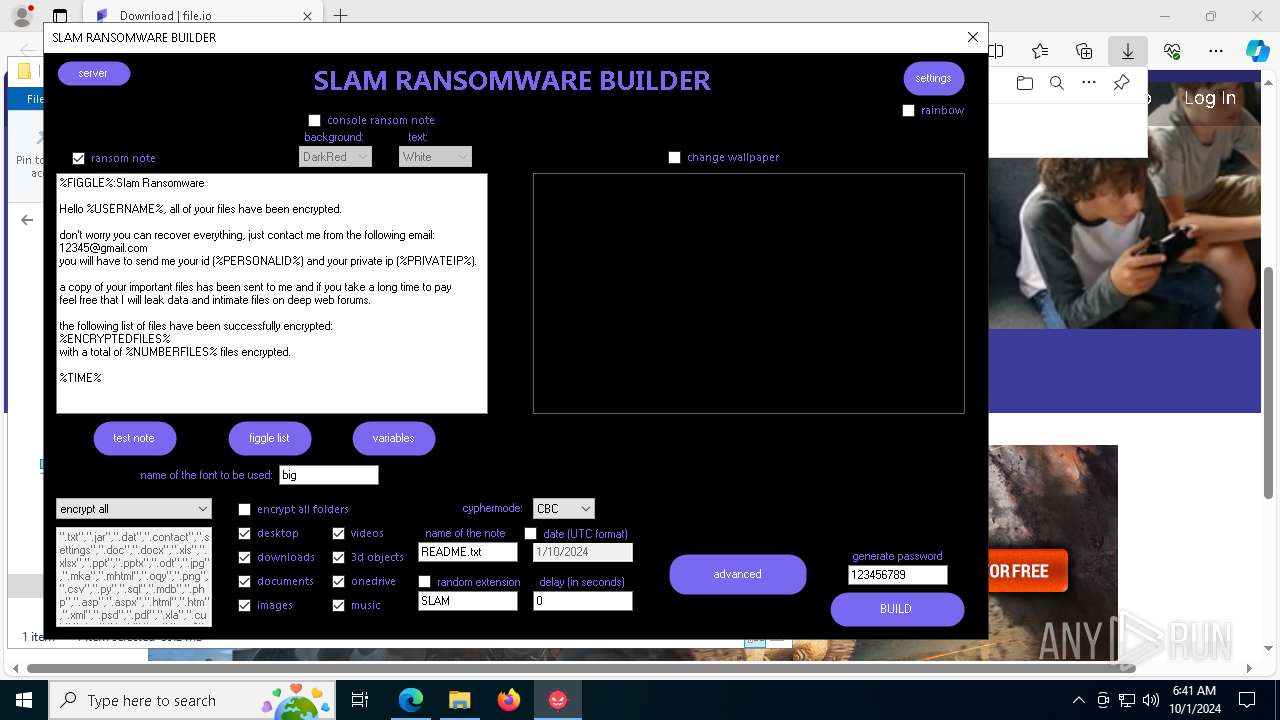Image resolution: width=1280 pixels, height=720 pixels.
Task: Show hidden system tray icons
Action: tap(1078, 700)
